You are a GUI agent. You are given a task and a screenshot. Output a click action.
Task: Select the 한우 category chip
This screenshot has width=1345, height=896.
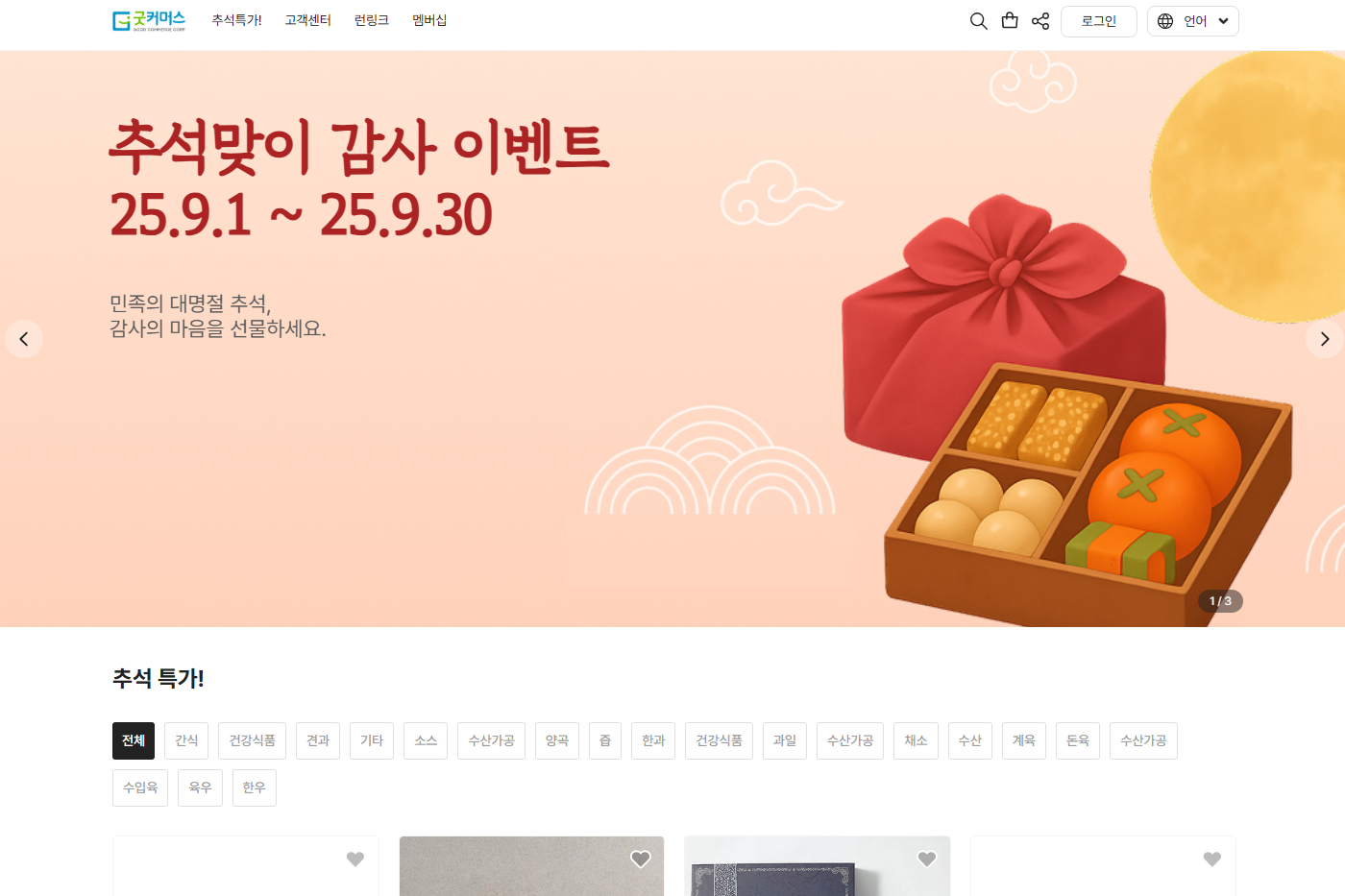[x=255, y=787]
